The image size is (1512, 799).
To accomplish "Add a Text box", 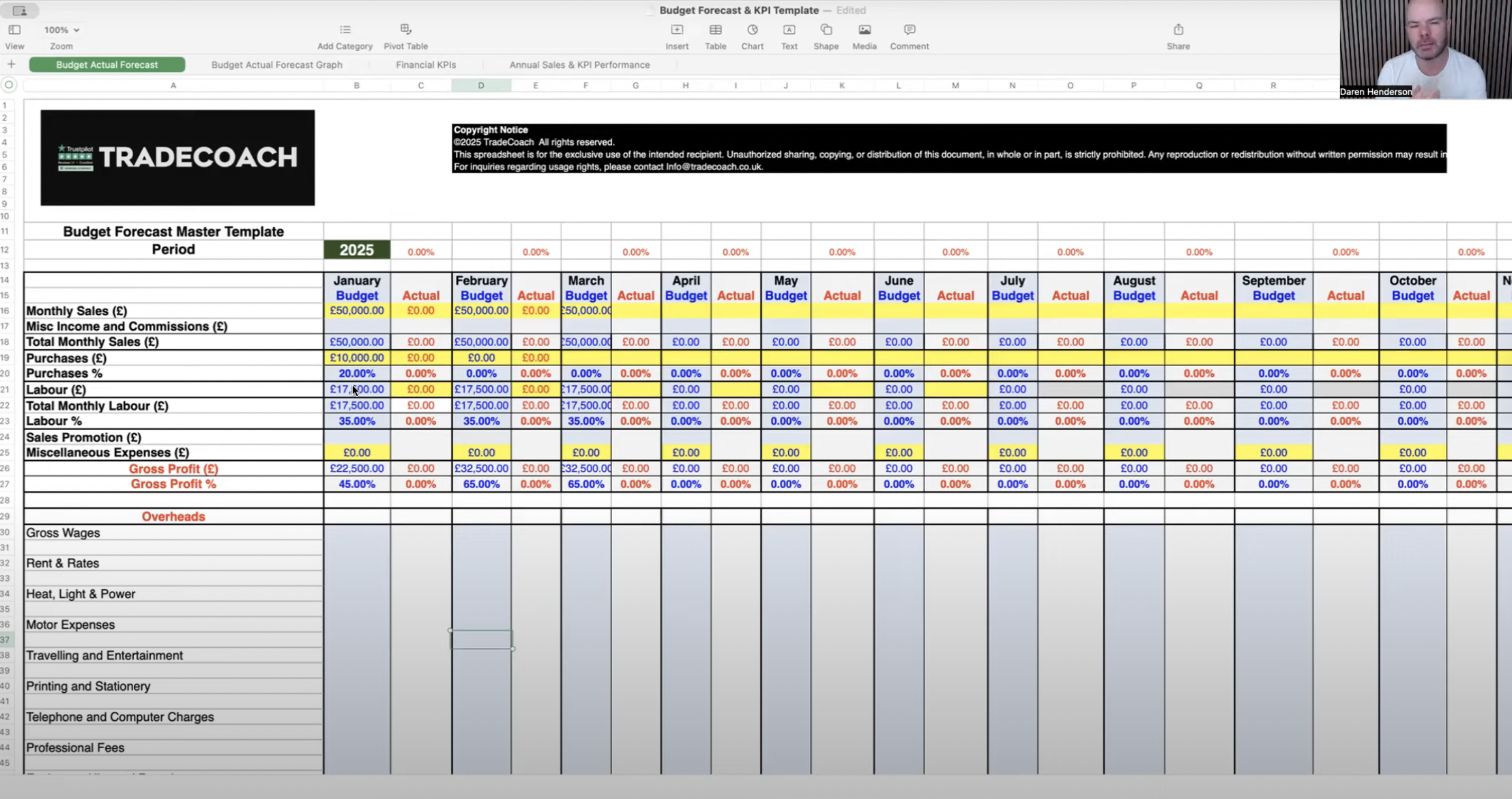I will [x=789, y=30].
